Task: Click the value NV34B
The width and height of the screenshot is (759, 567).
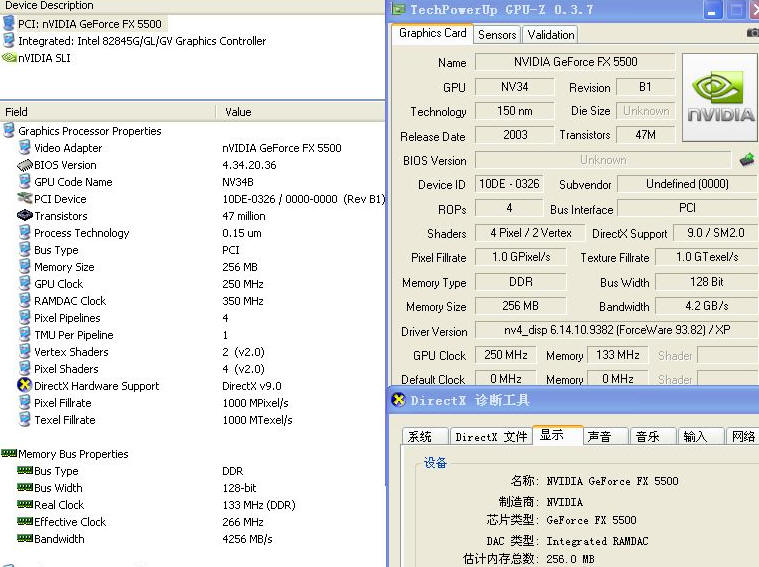Action: [238, 182]
